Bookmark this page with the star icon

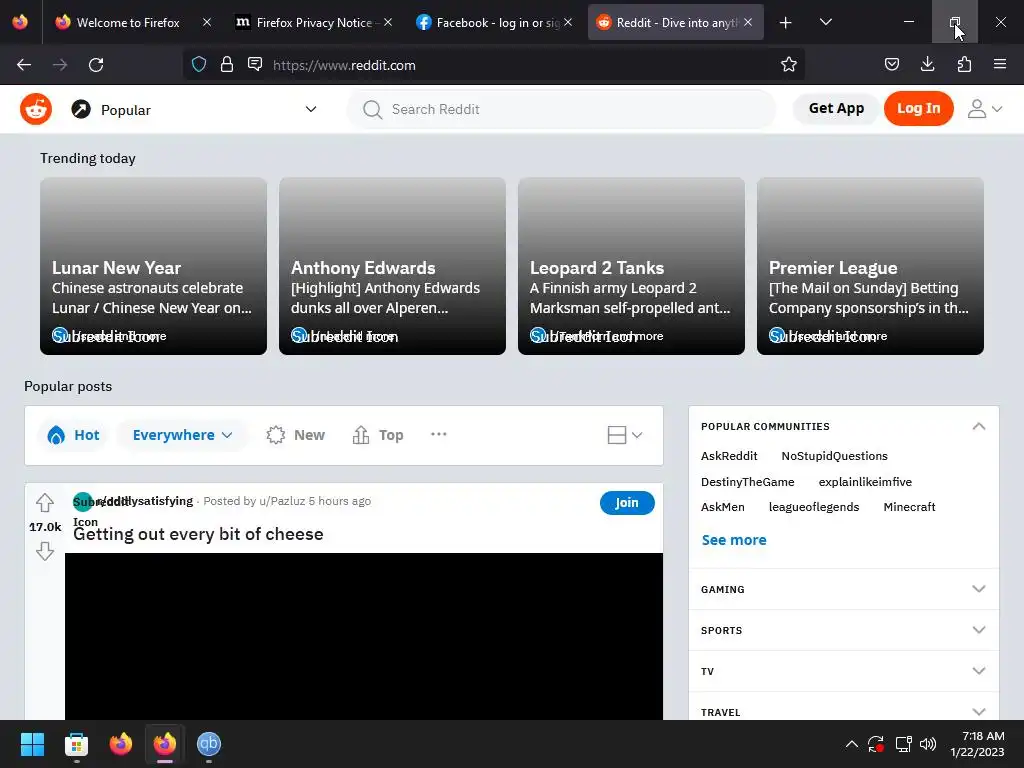(x=789, y=64)
